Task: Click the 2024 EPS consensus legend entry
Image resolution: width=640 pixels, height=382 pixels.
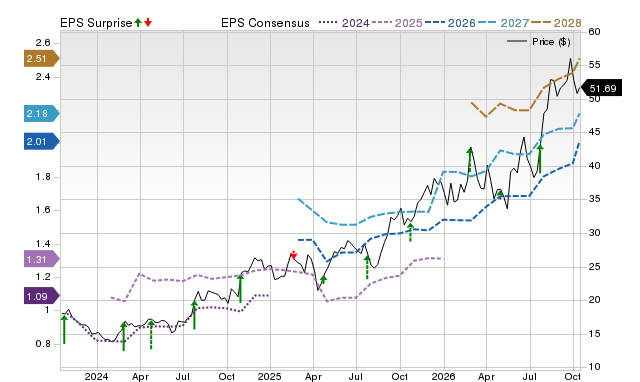Action: pyautogui.click(x=344, y=23)
